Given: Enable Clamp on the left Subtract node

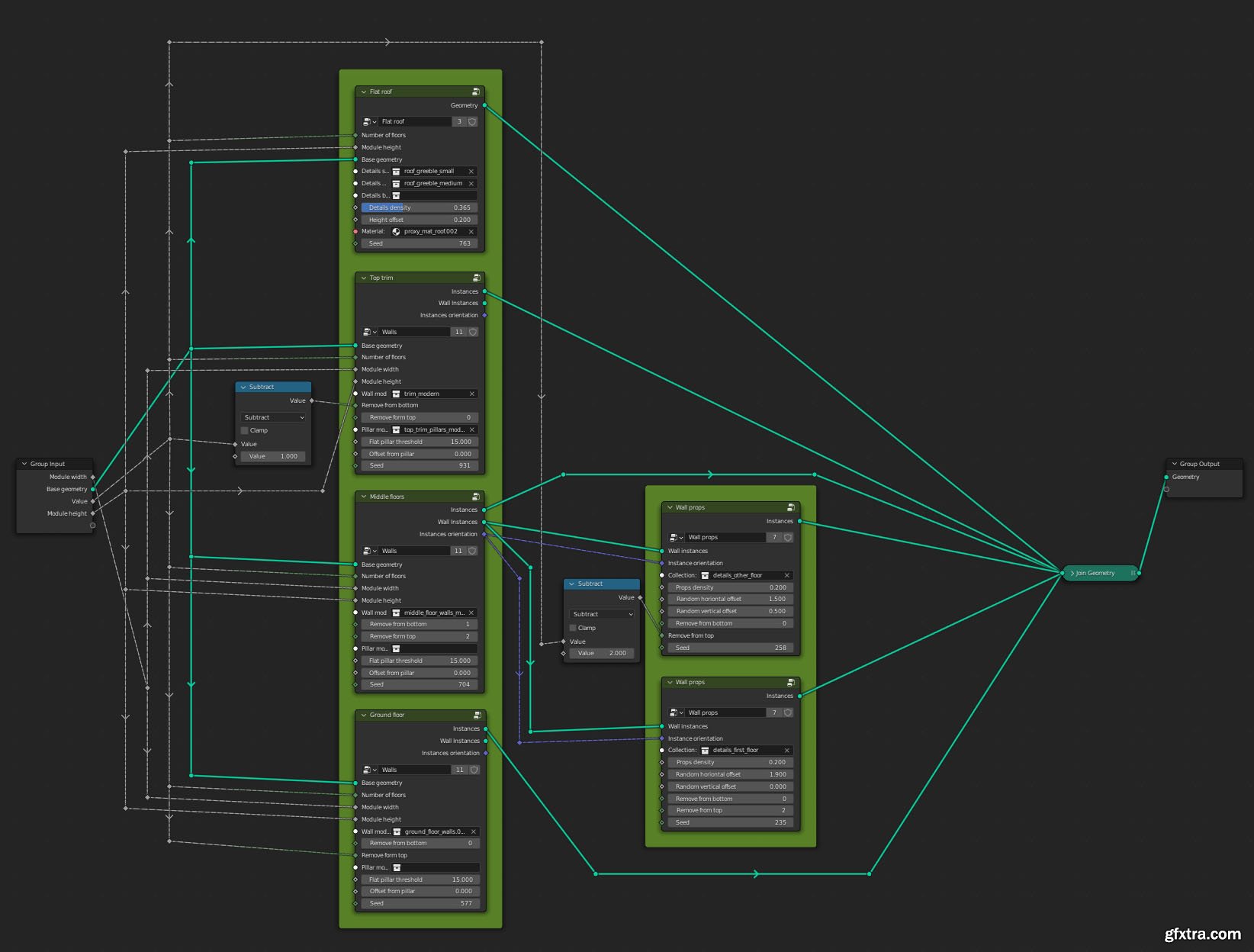Looking at the screenshot, I should 245,431.
